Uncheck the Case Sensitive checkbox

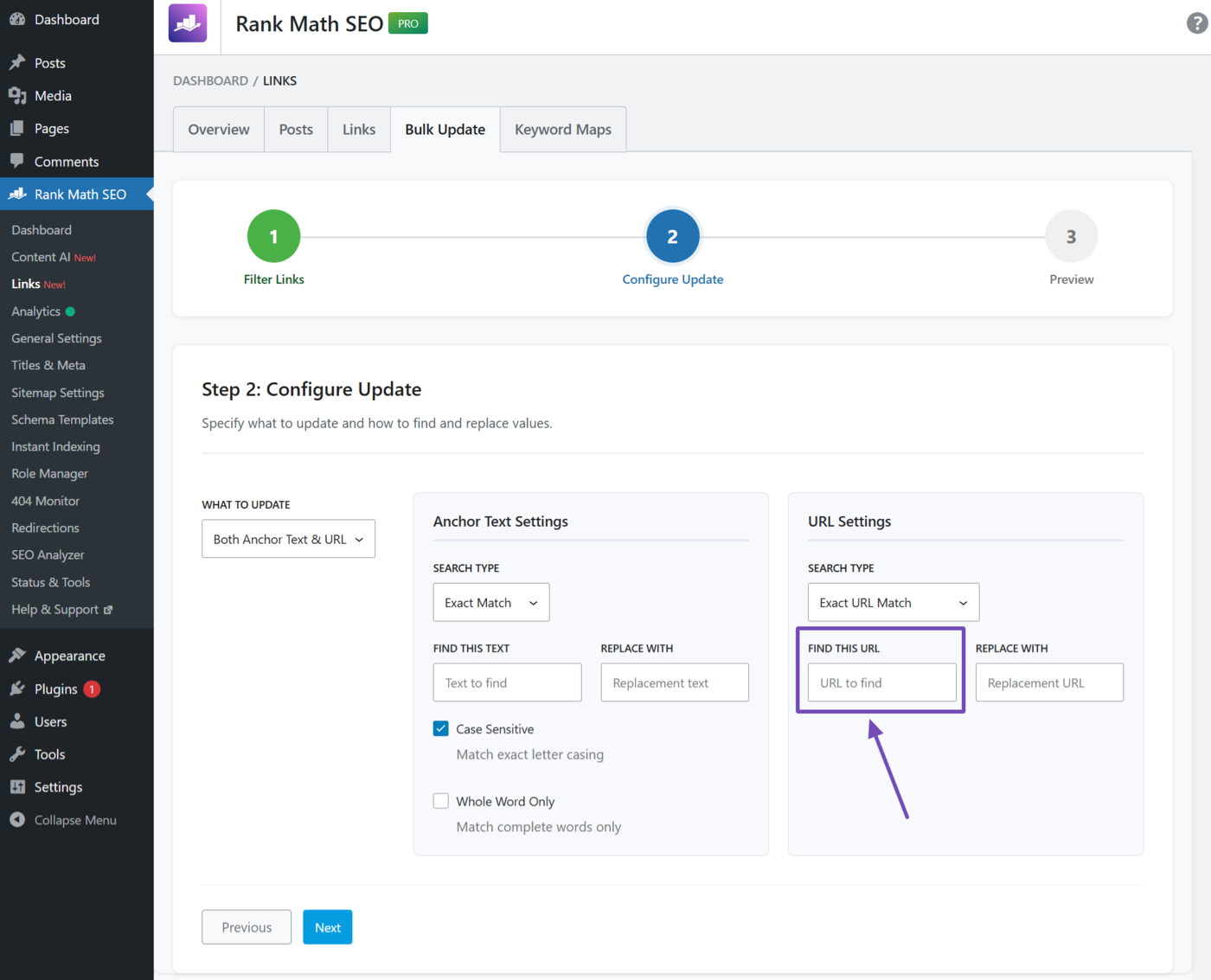click(441, 728)
